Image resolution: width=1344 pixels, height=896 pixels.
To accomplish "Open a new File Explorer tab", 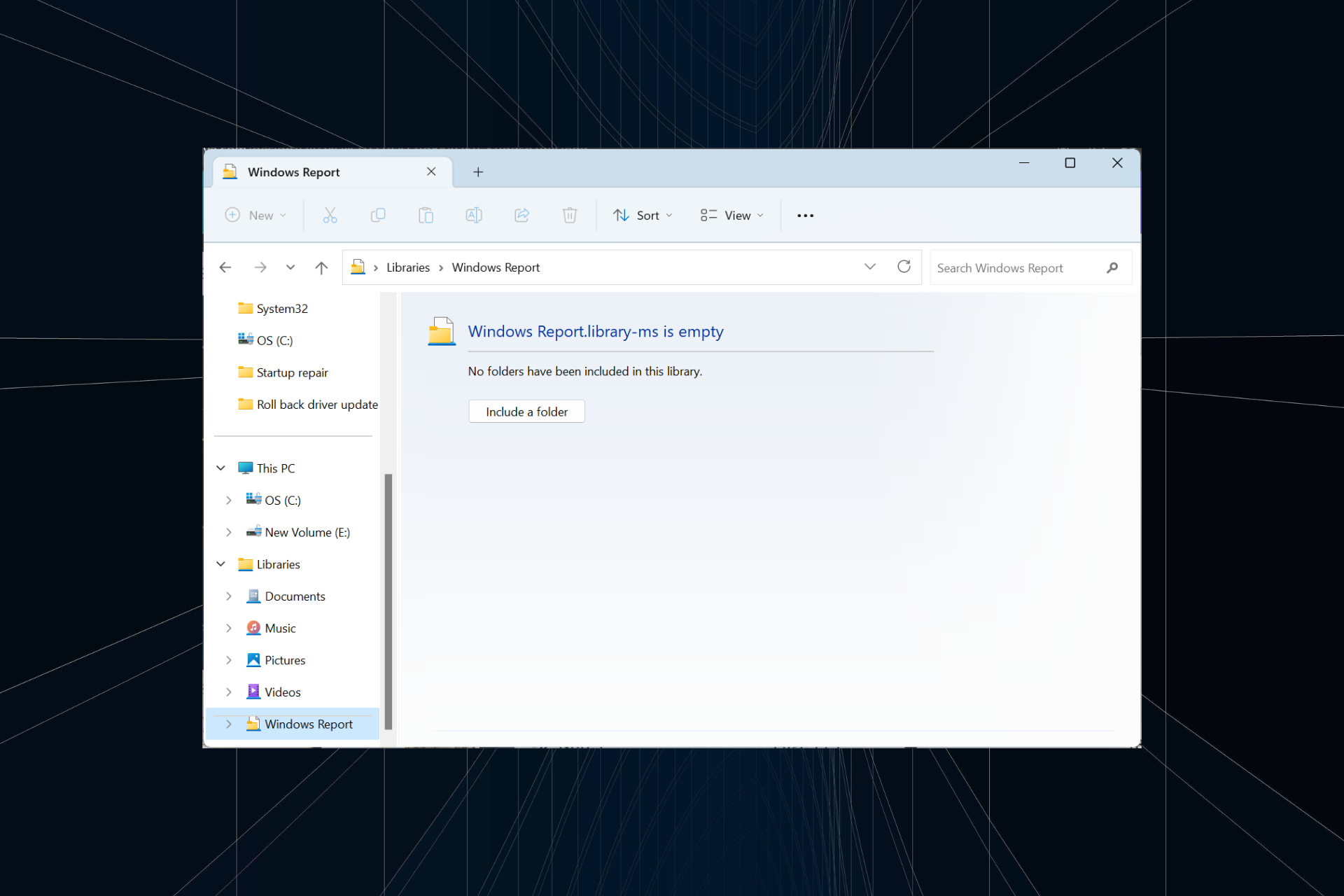I will [478, 171].
